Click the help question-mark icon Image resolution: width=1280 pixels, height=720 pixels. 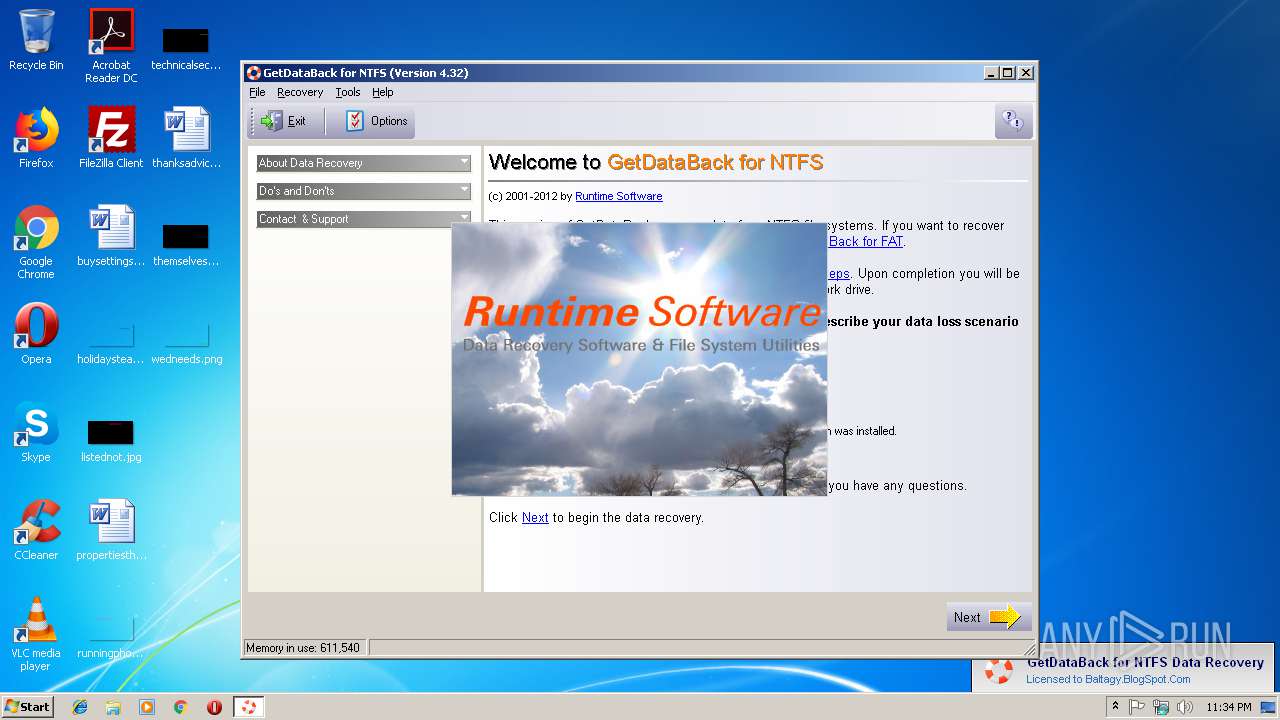click(1013, 121)
